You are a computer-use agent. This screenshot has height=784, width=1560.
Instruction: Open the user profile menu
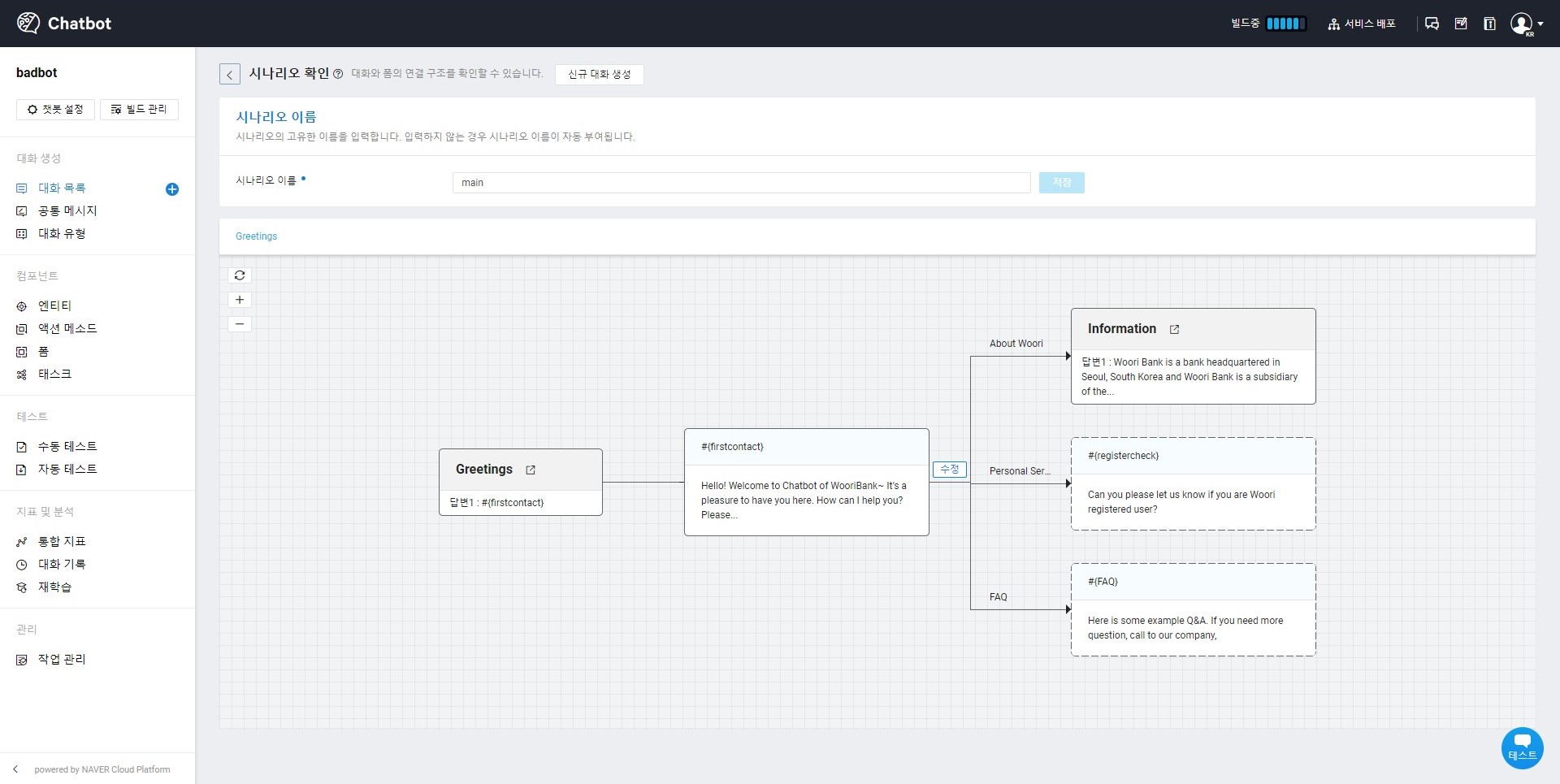(1526, 24)
